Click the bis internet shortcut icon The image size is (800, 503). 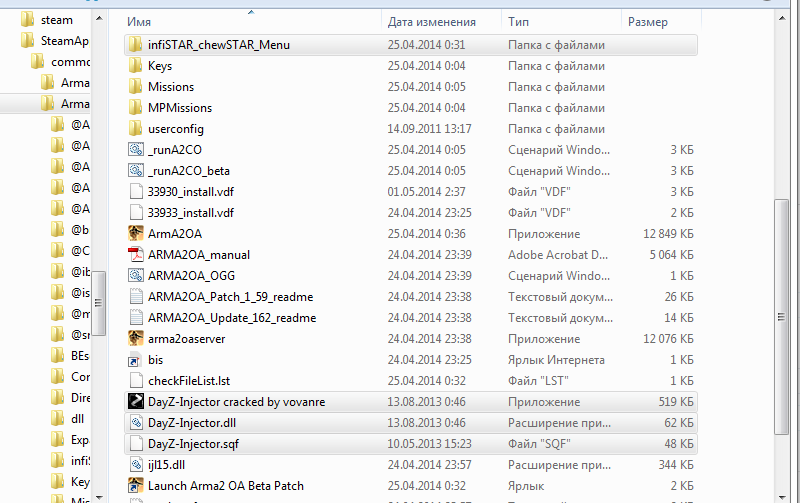pyautogui.click(x=136, y=360)
